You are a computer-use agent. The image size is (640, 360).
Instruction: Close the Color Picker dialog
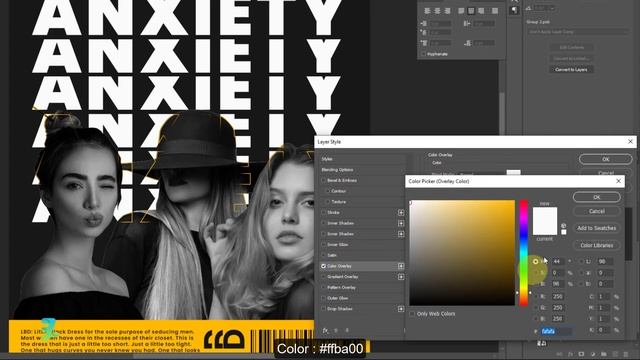618,181
